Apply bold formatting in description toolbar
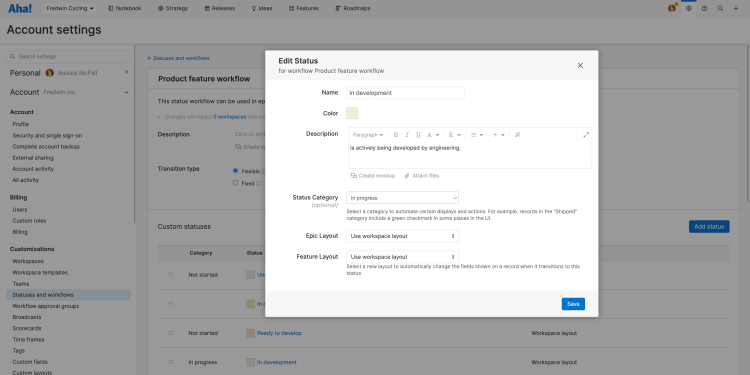The image size is (750, 375). (396, 135)
